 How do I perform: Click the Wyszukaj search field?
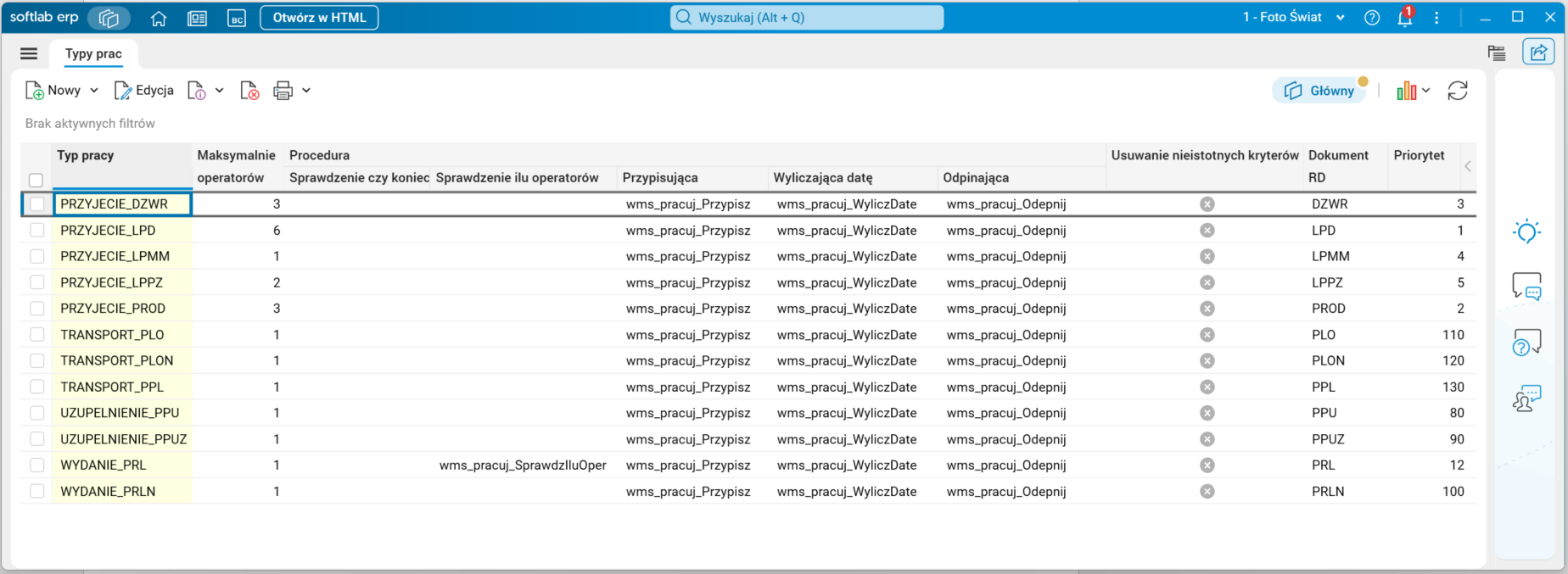(807, 18)
